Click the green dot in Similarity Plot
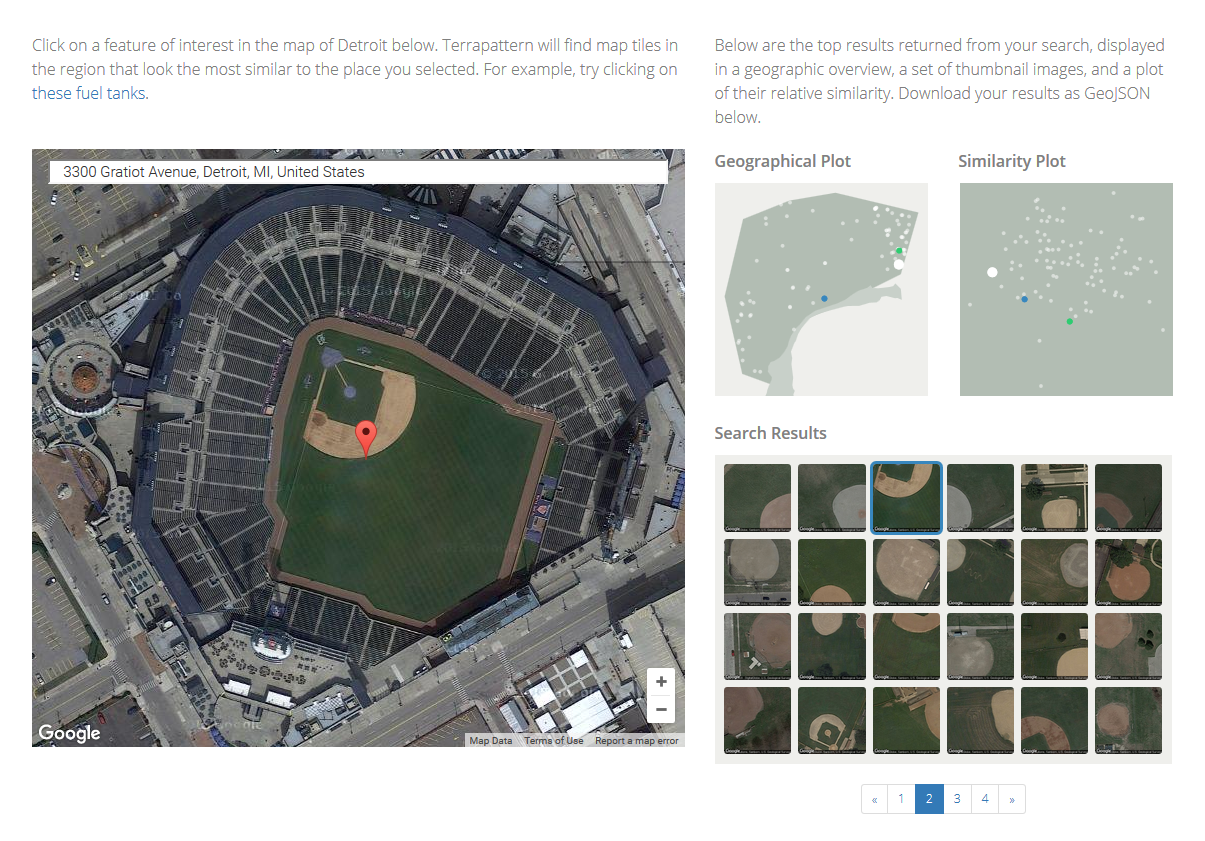The image size is (1205, 841). click(1069, 321)
